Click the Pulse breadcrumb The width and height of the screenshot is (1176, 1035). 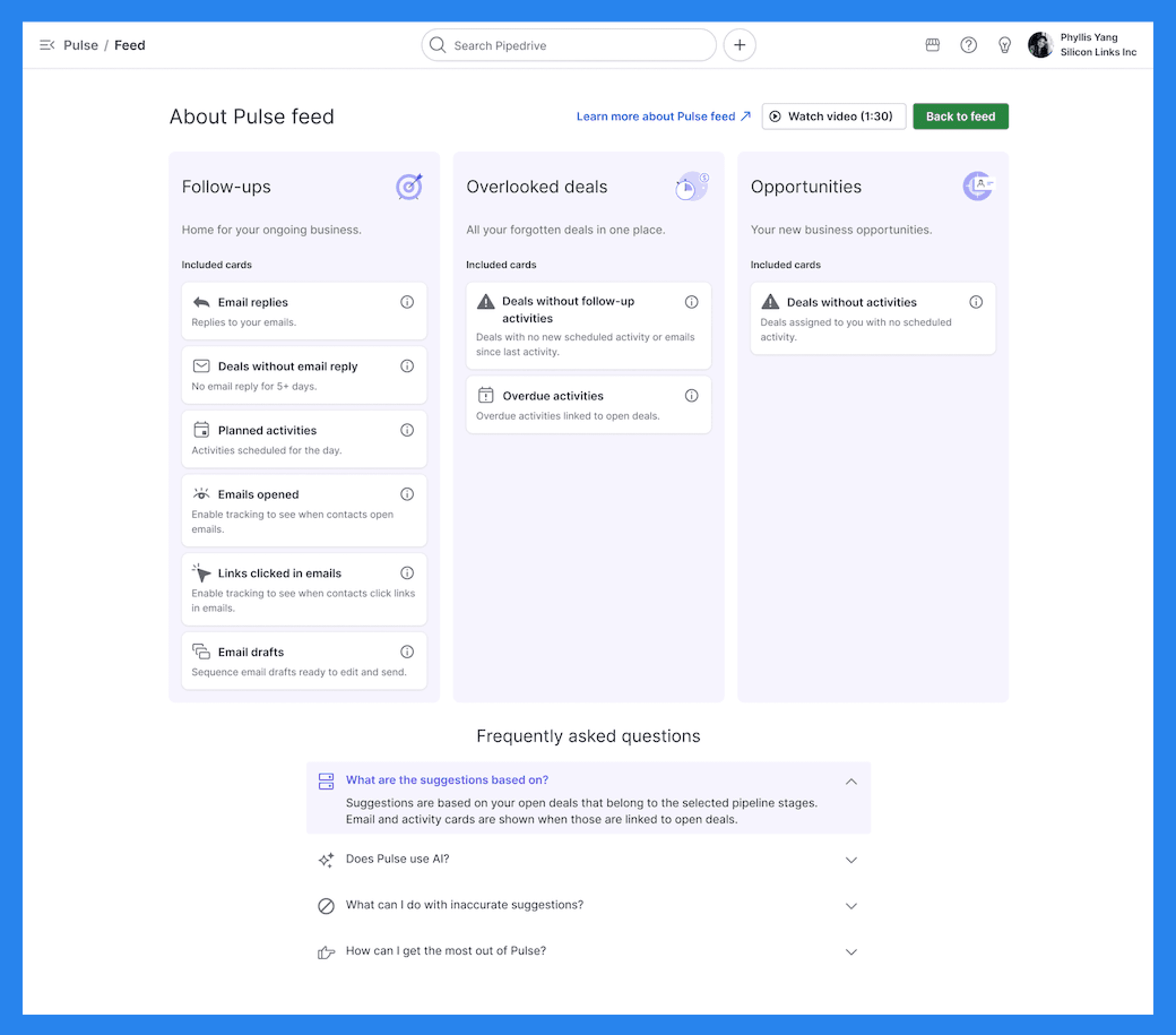click(x=80, y=45)
